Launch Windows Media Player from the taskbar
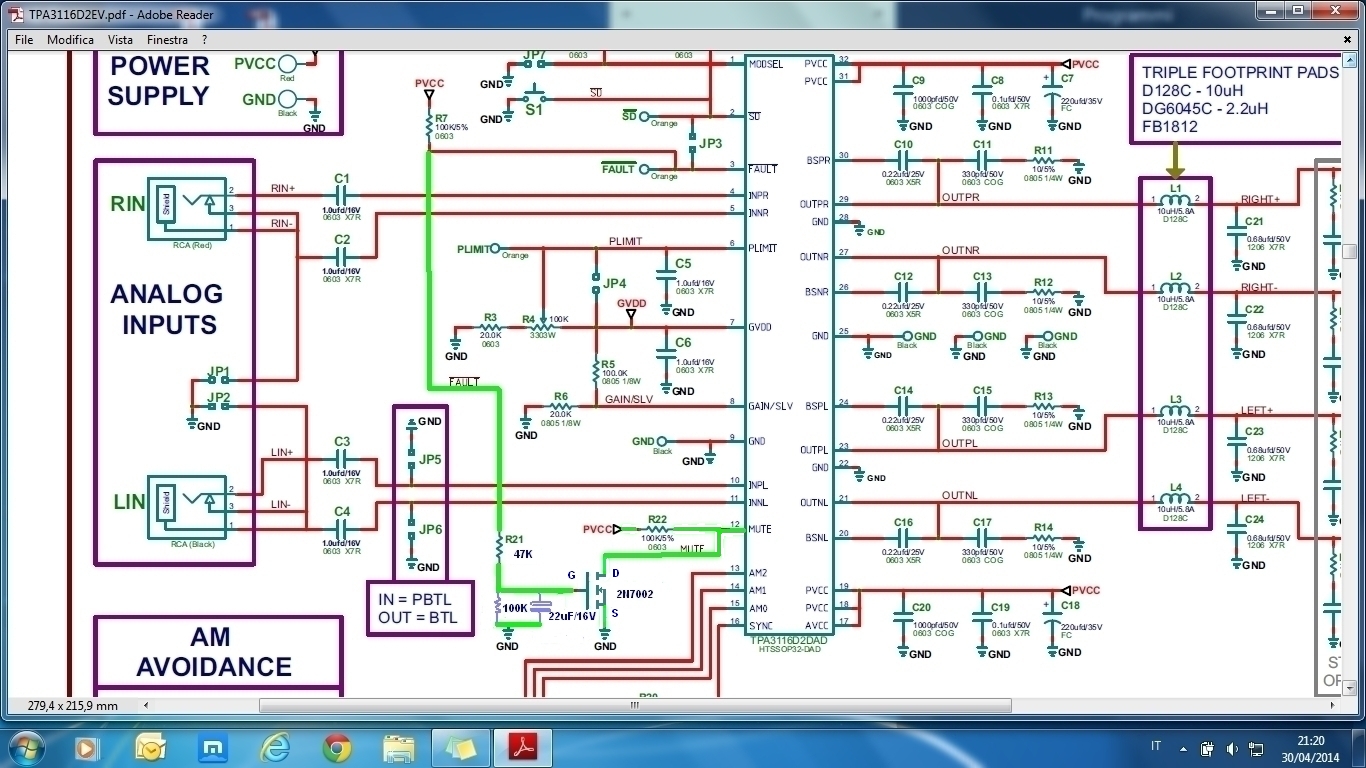The image size is (1366, 768). (x=87, y=747)
